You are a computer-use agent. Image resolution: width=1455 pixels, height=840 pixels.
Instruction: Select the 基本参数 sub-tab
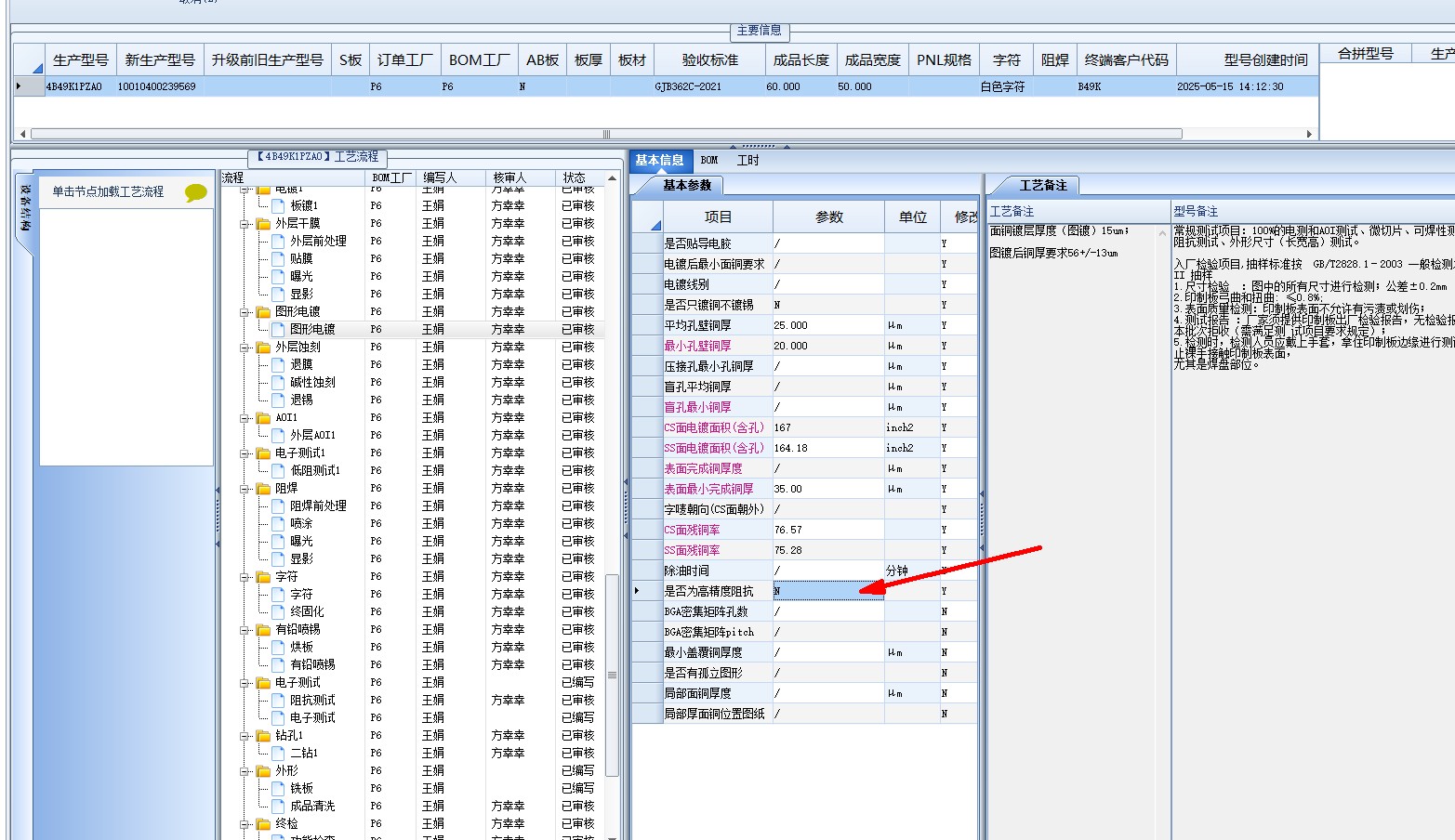tap(687, 185)
